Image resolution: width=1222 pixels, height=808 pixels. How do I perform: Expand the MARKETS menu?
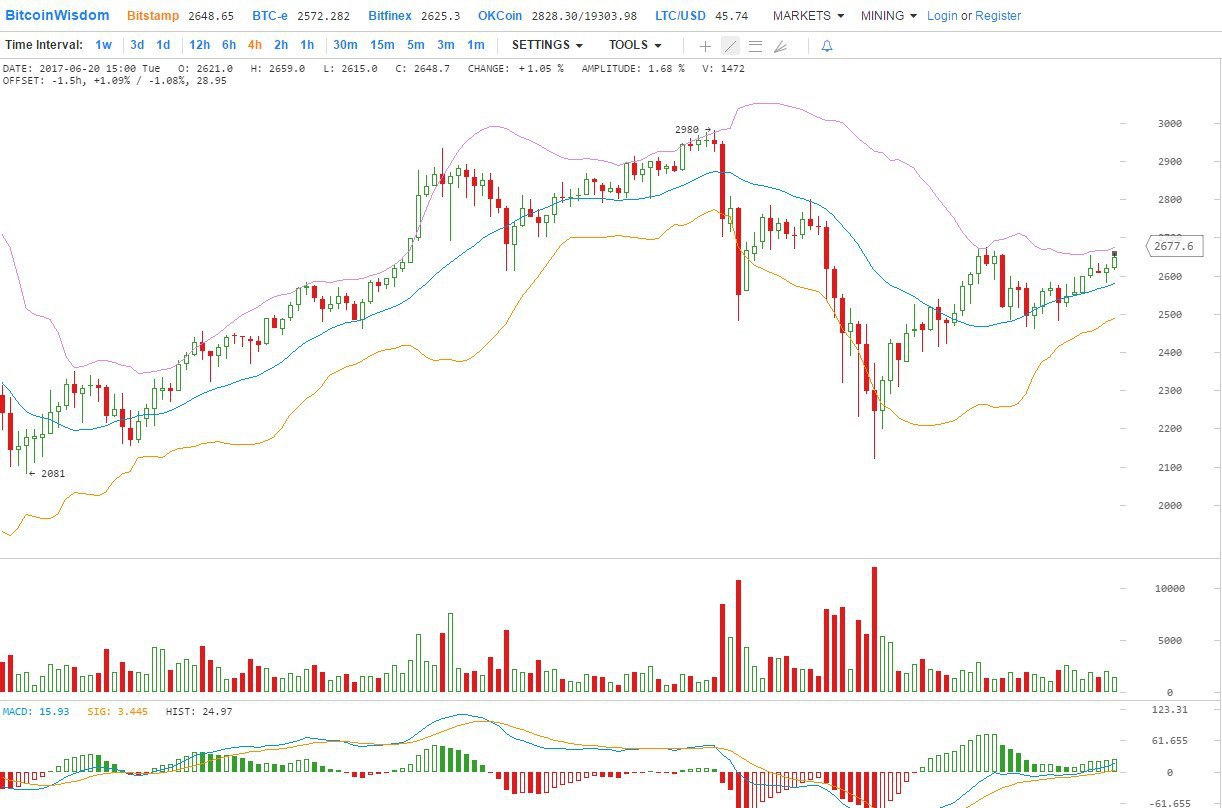point(808,16)
